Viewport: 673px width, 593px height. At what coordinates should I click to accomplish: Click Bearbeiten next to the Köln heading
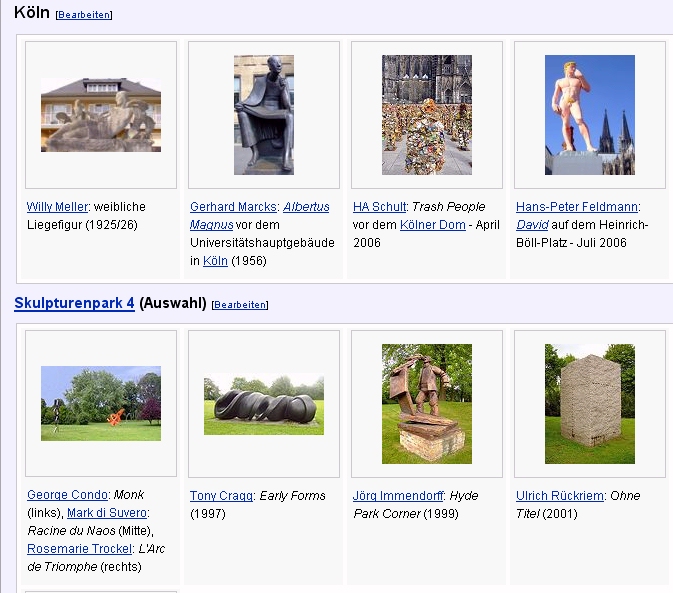click(x=84, y=15)
